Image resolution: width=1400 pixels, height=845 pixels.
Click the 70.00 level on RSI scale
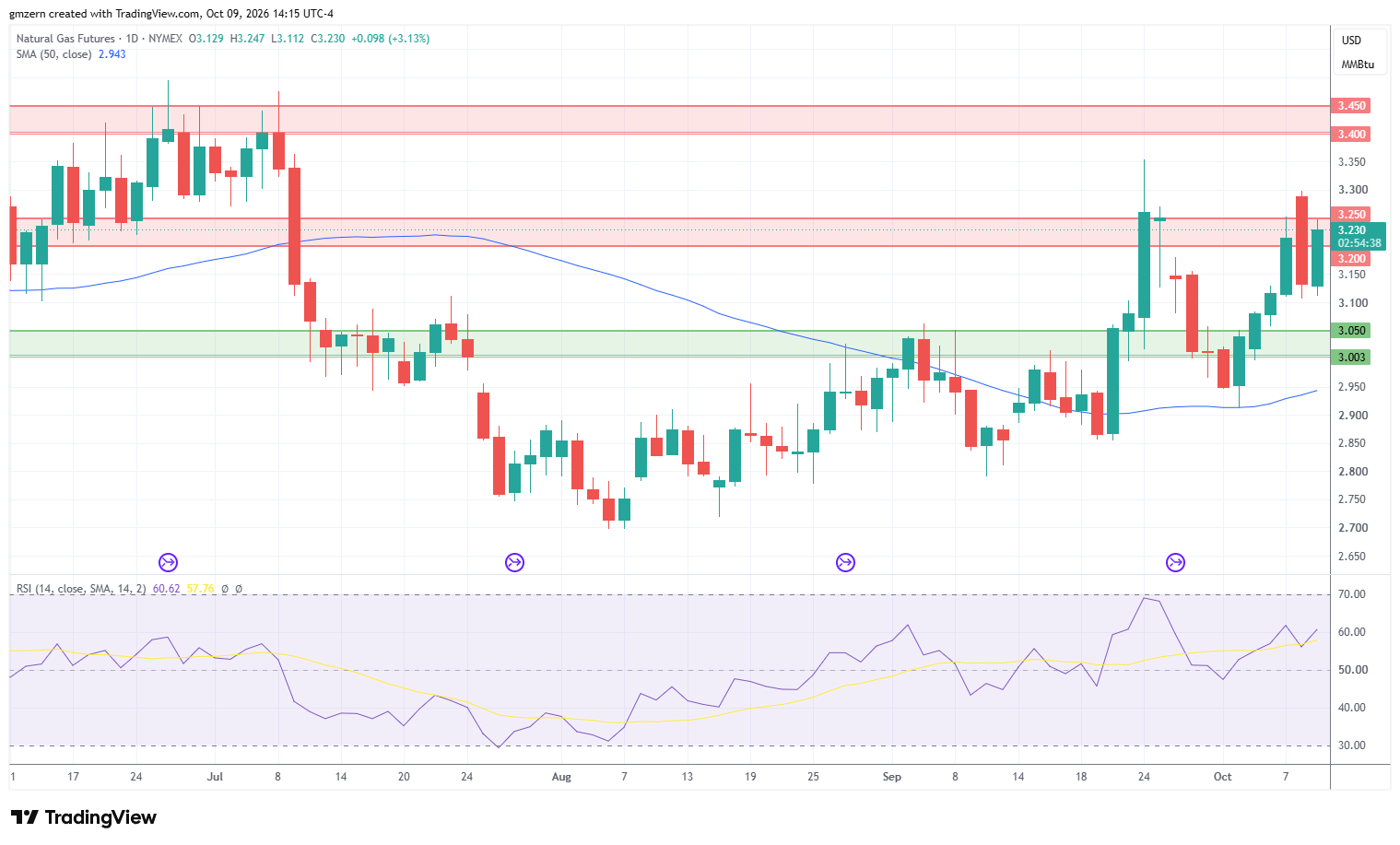[1352, 594]
